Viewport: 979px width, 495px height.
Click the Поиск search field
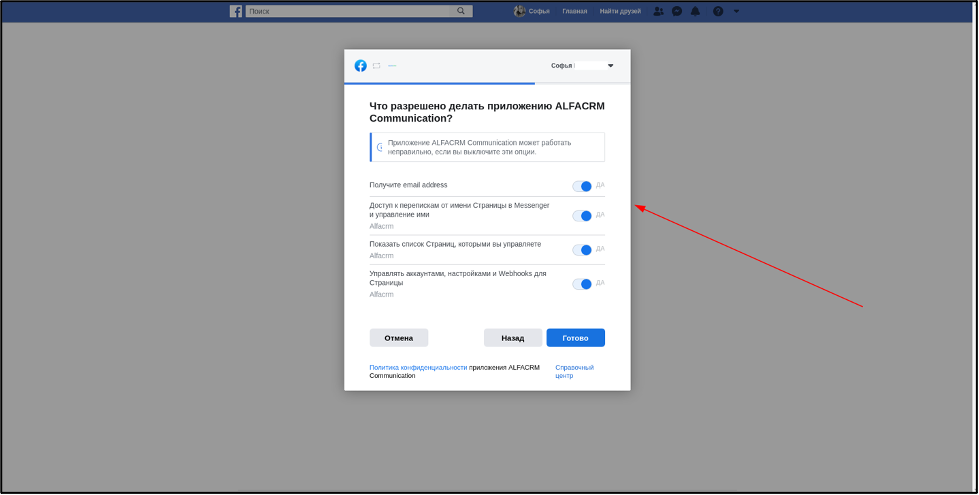click(350, 11)
